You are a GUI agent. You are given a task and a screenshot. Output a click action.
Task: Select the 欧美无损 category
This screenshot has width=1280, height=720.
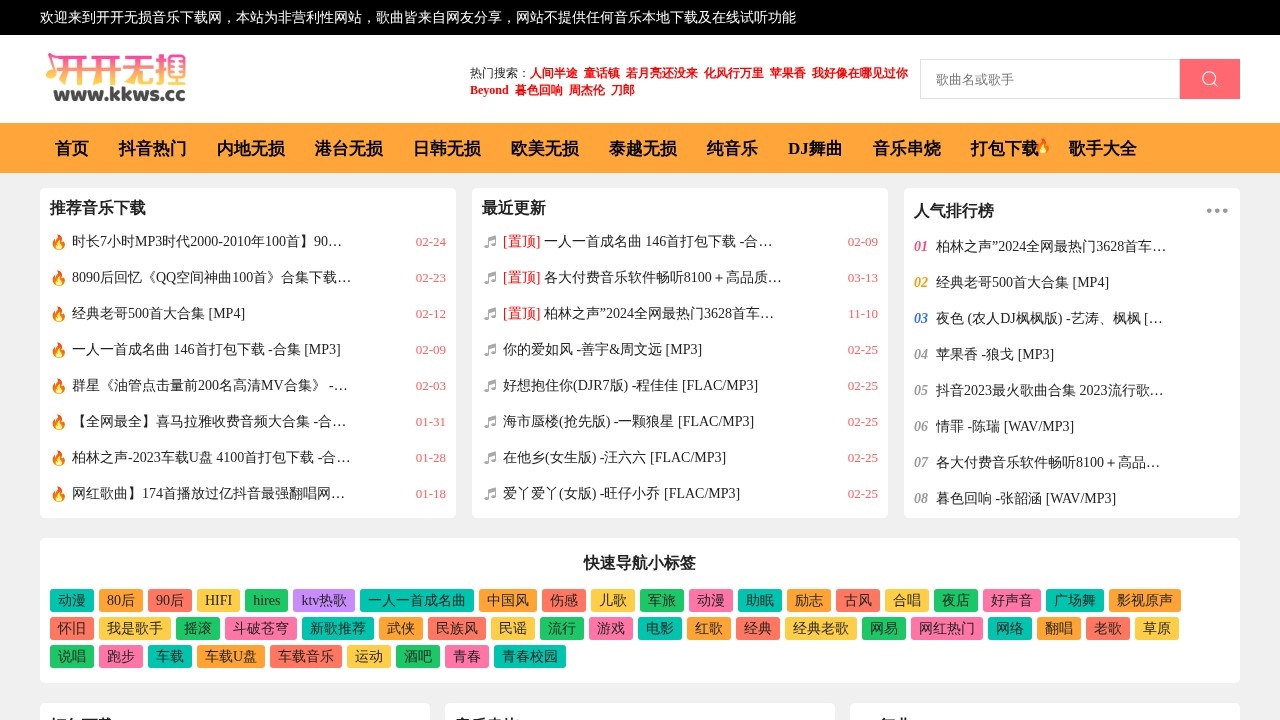[544, 148]
